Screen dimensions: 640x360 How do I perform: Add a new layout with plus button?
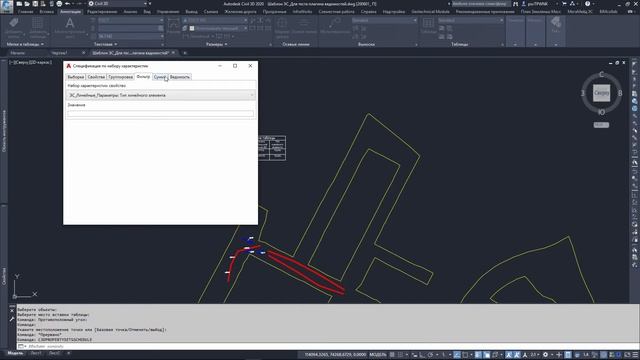[69, 353]
